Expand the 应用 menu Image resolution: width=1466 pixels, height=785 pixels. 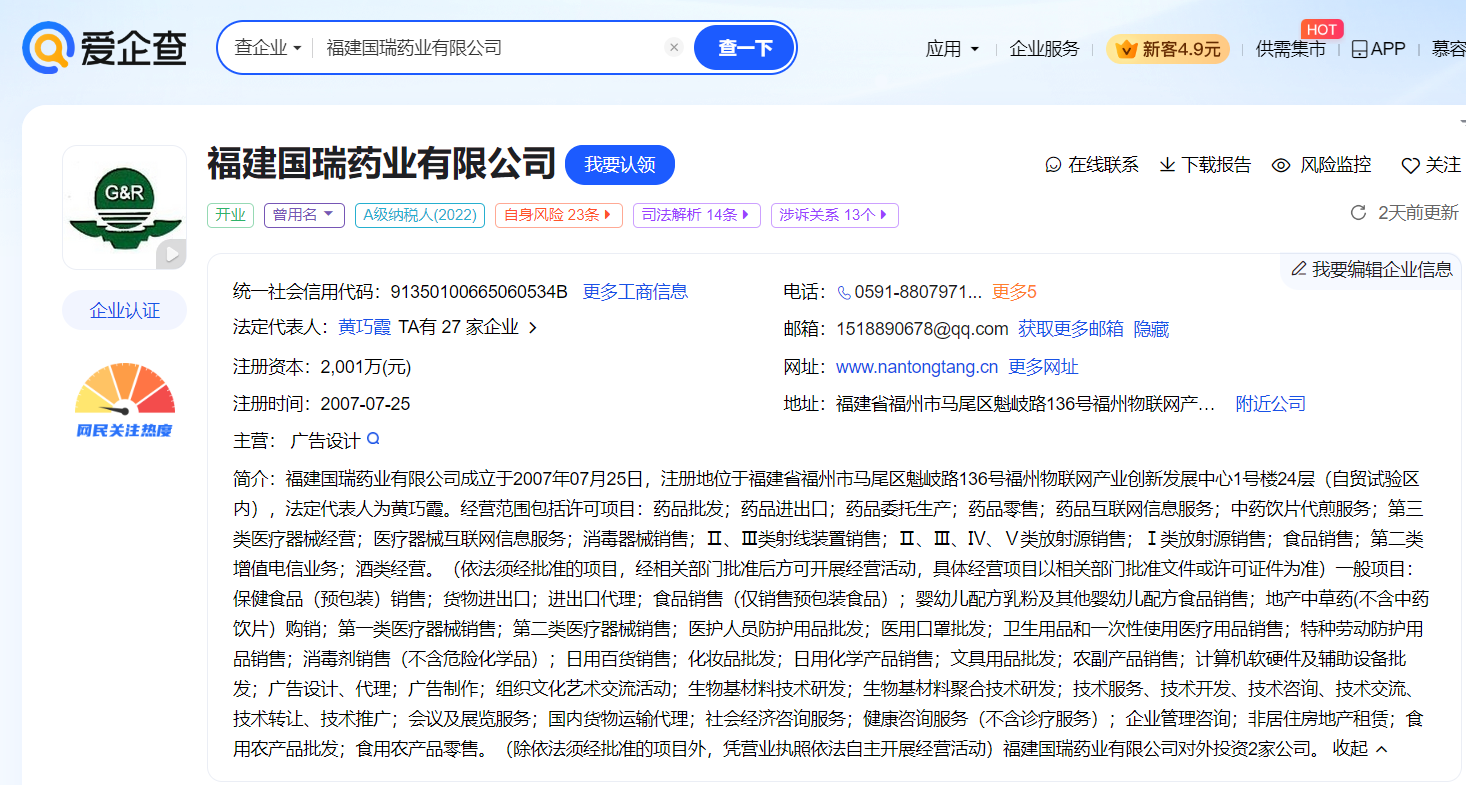(952, 48)
